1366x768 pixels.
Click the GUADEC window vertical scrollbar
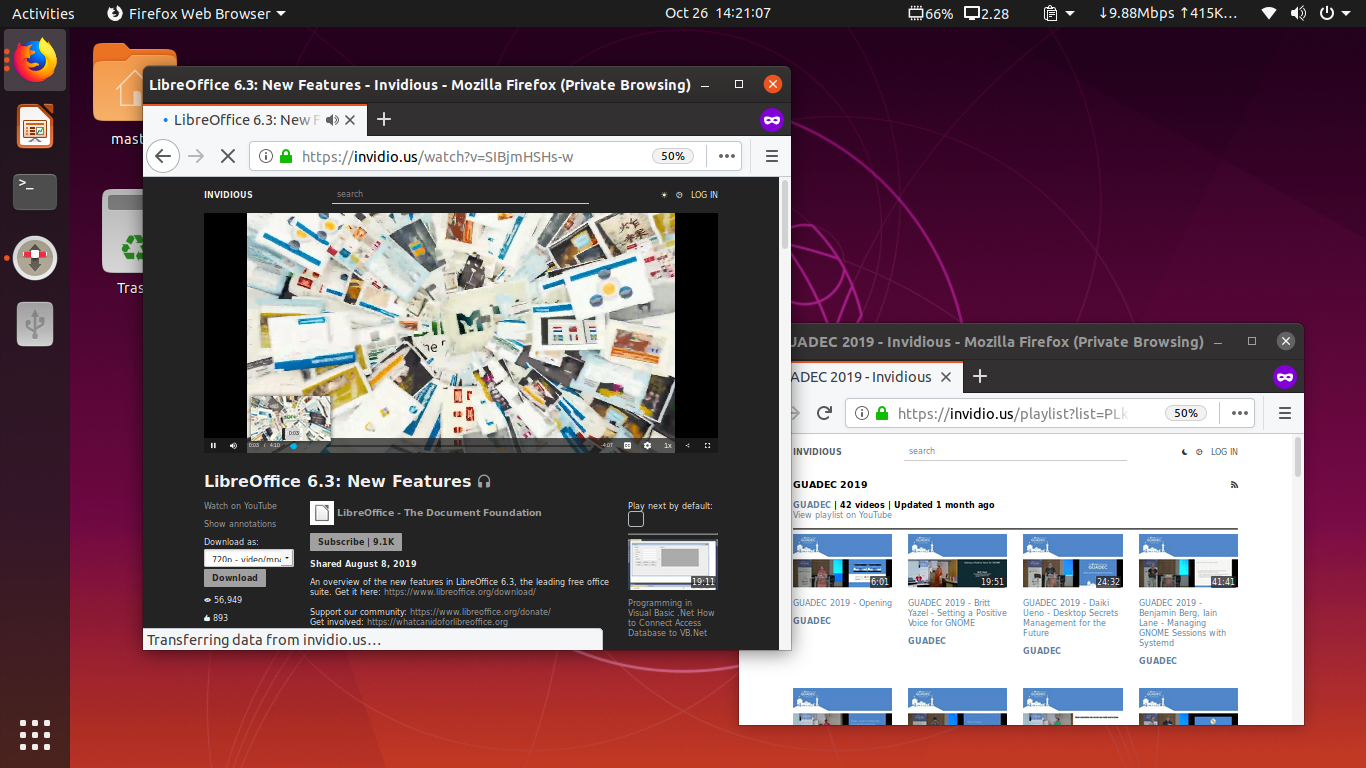point(1298,457)
